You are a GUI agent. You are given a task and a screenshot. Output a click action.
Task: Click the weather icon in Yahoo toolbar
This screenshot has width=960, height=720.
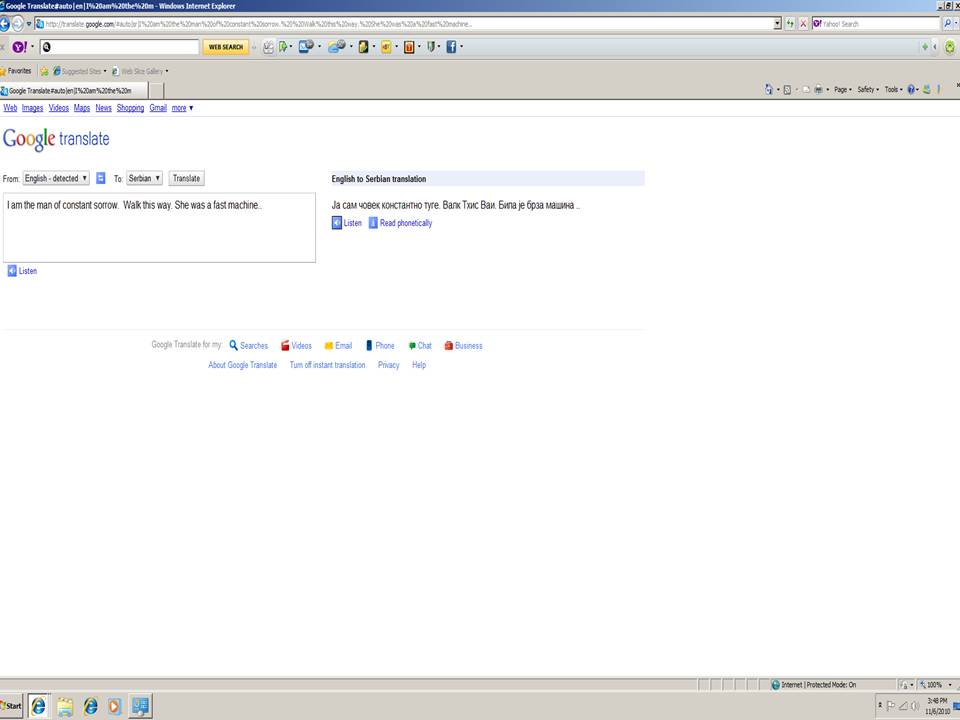pos(337,47)
